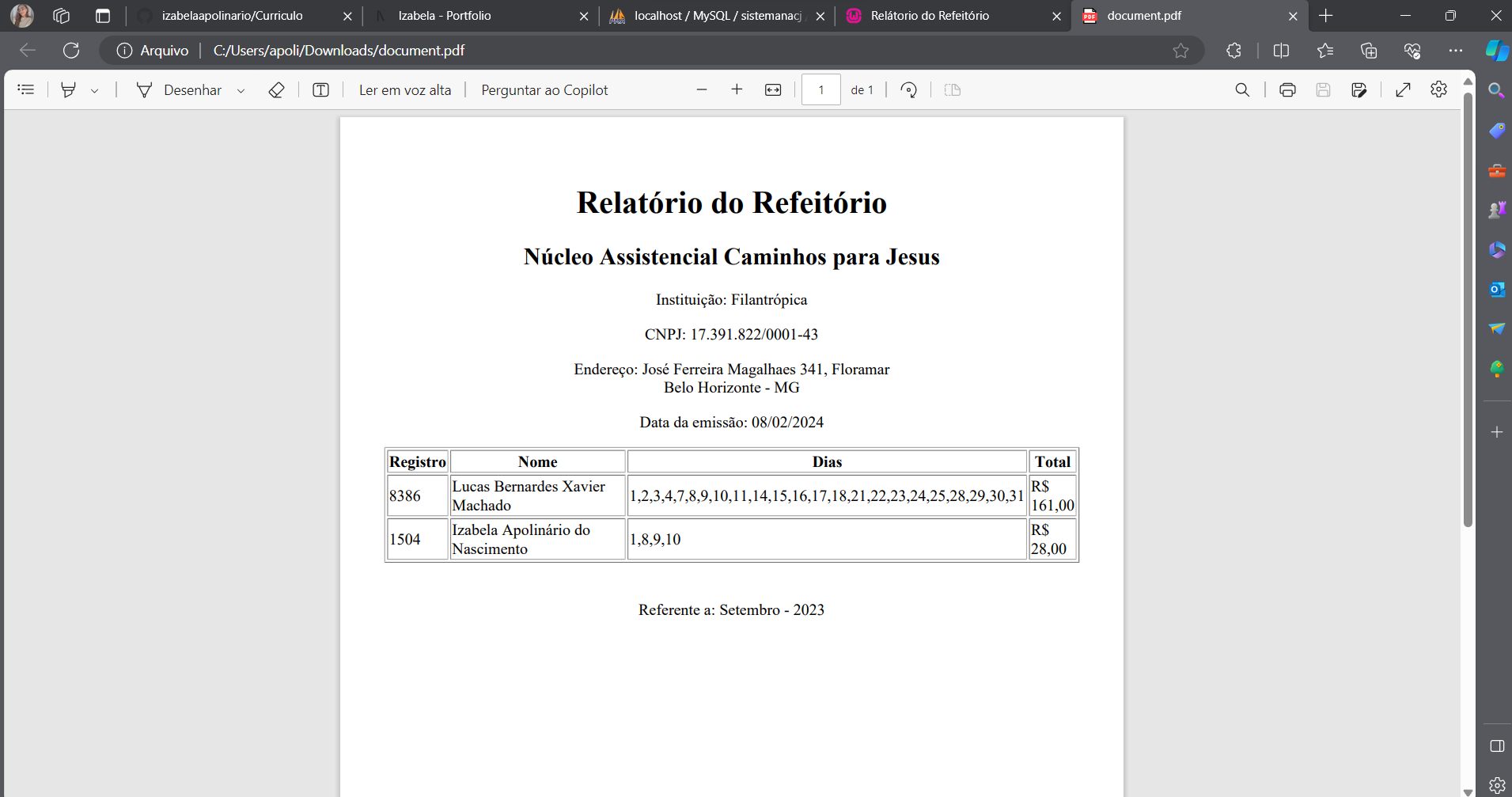Search within the PDF document
The height and width of the screenshot is (797, 1512).
(x=1242, y=89)
